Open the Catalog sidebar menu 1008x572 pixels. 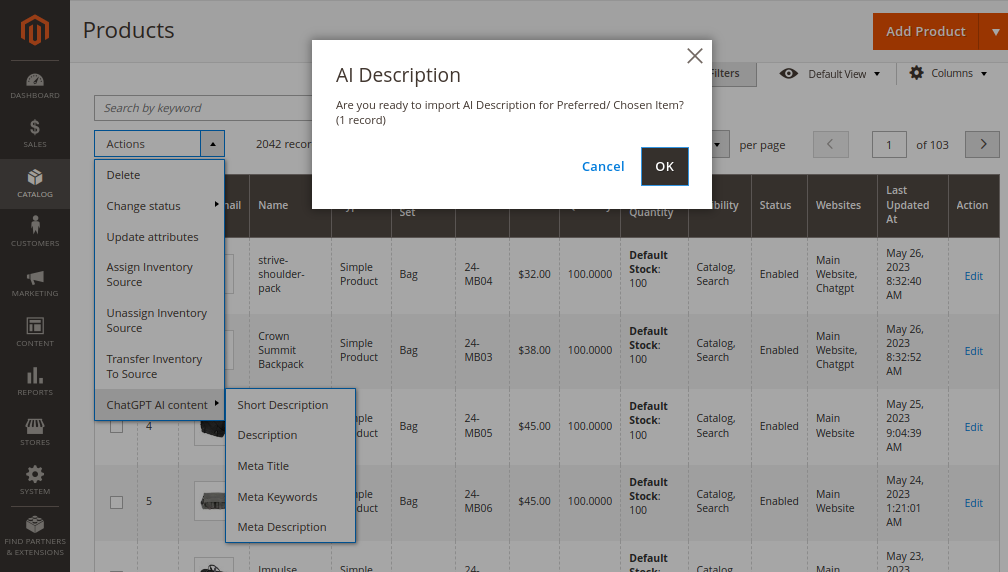coord(35,184)
